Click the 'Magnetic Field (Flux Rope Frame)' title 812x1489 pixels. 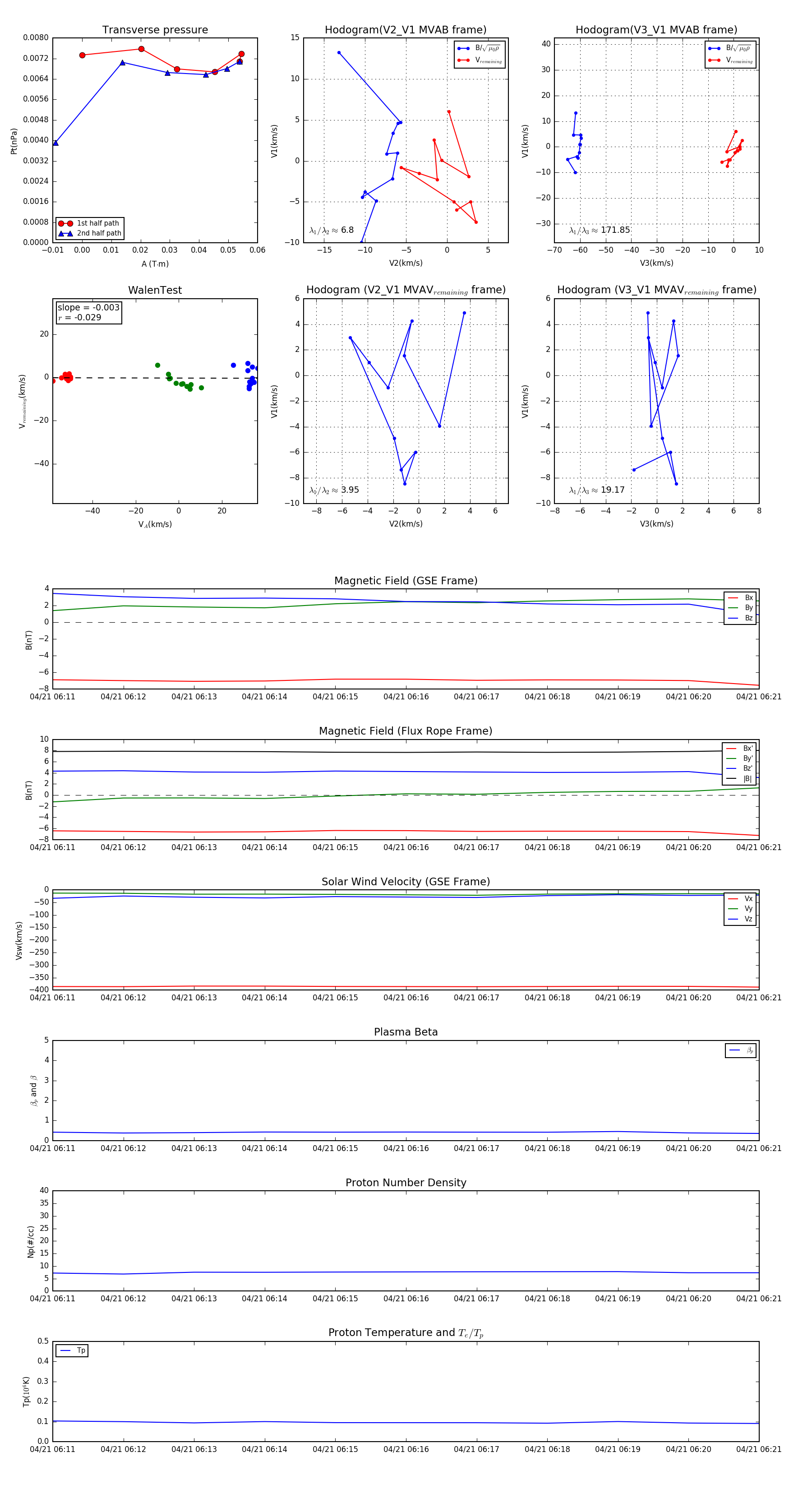406,731
